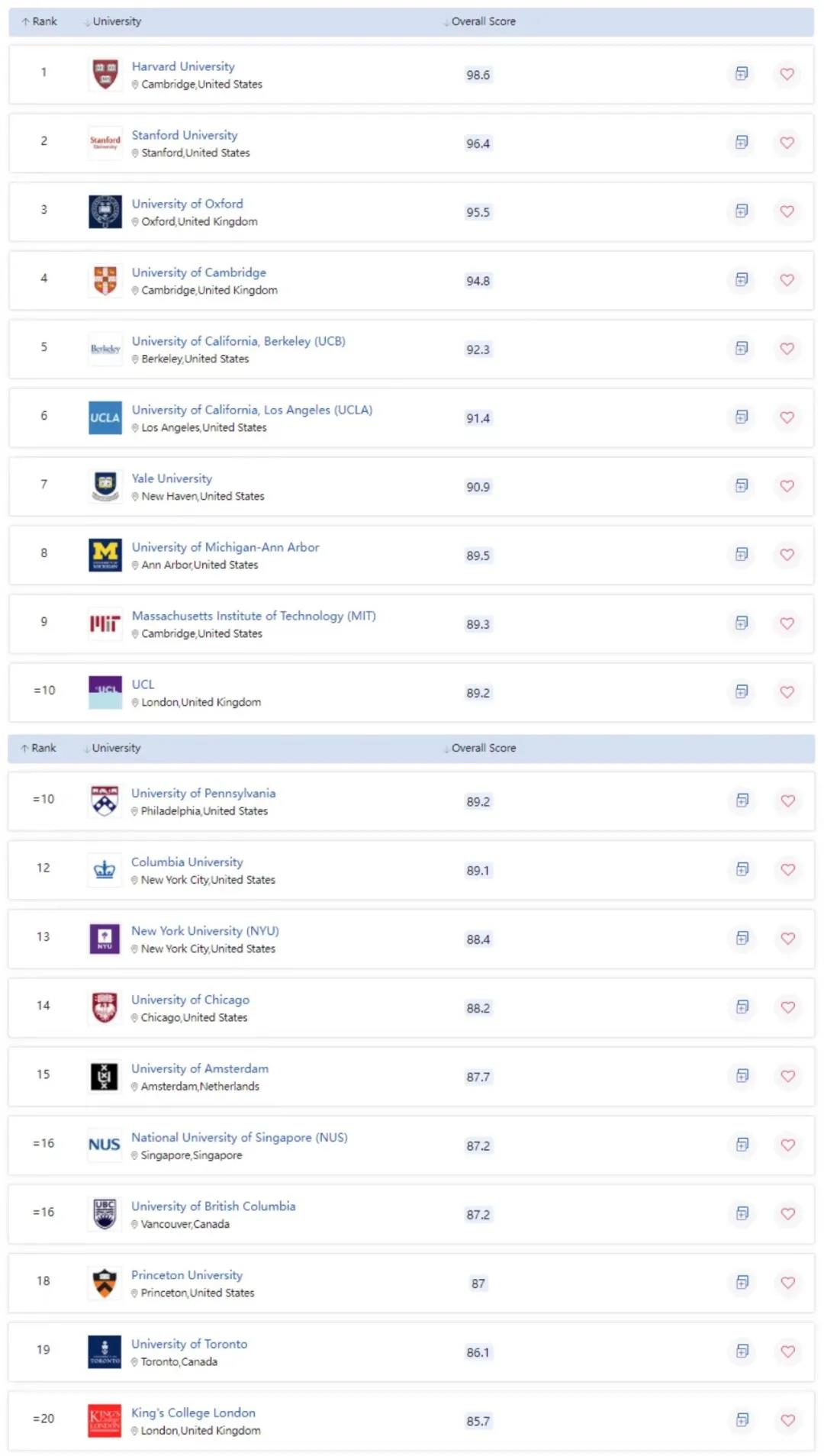Toggle heart shortlist for UCLA

click(787, 417)
